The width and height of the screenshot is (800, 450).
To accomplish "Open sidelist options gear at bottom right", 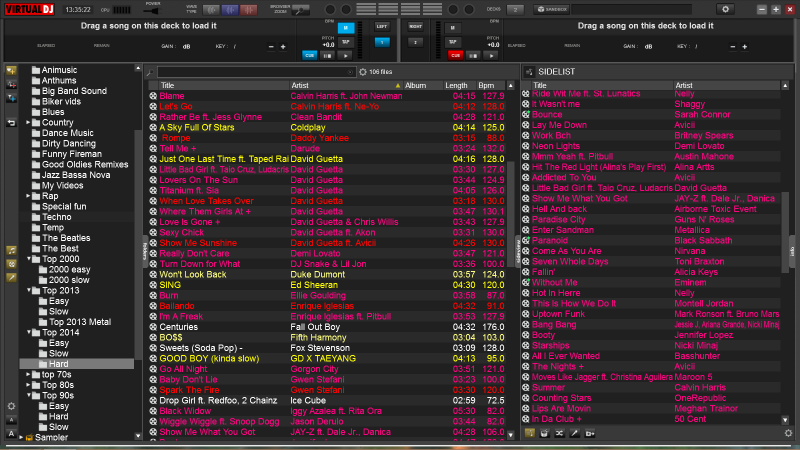I will point(788,433).
